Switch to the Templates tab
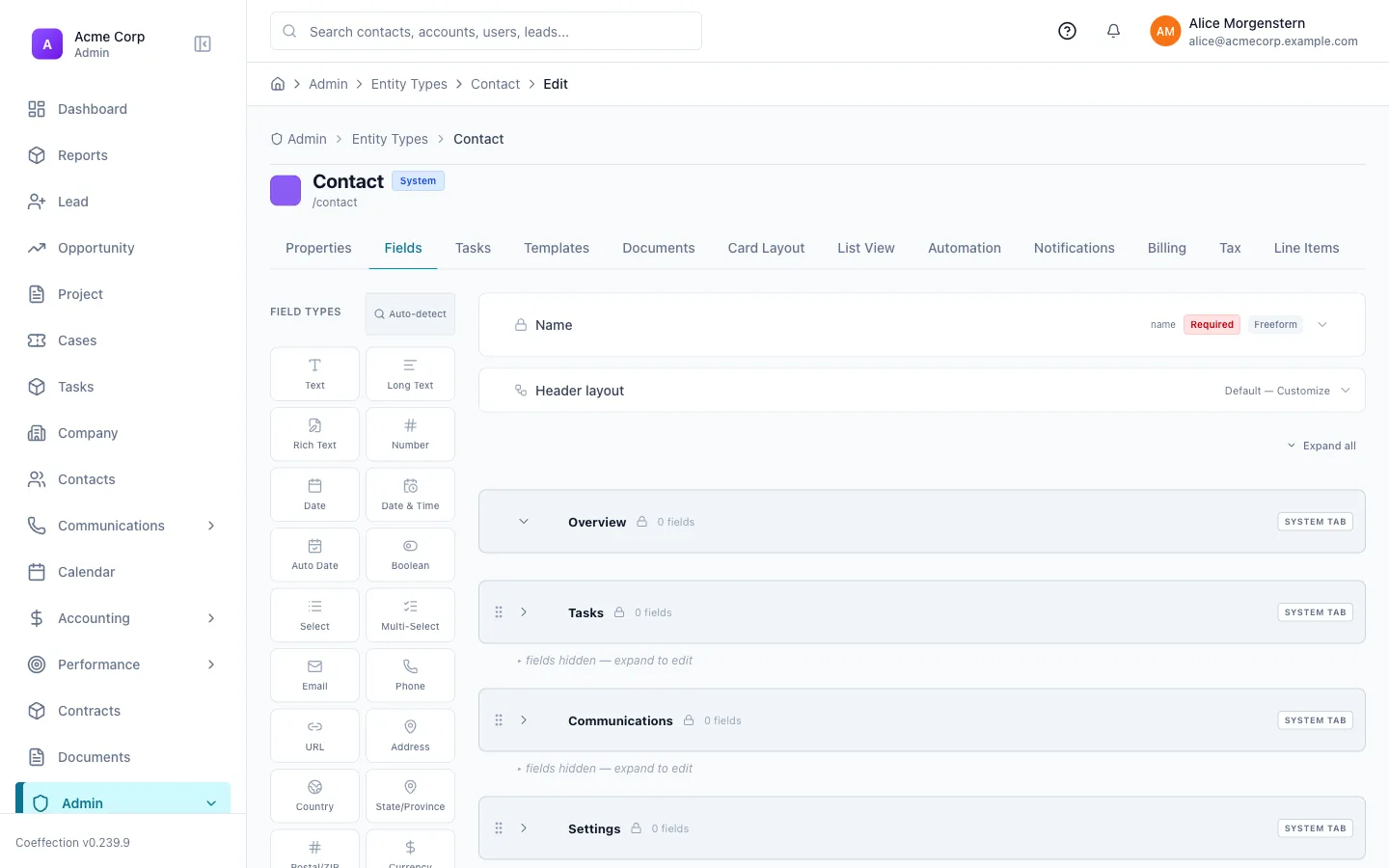Viewport: 1389px width, 868px height. (x=557, y=248)
